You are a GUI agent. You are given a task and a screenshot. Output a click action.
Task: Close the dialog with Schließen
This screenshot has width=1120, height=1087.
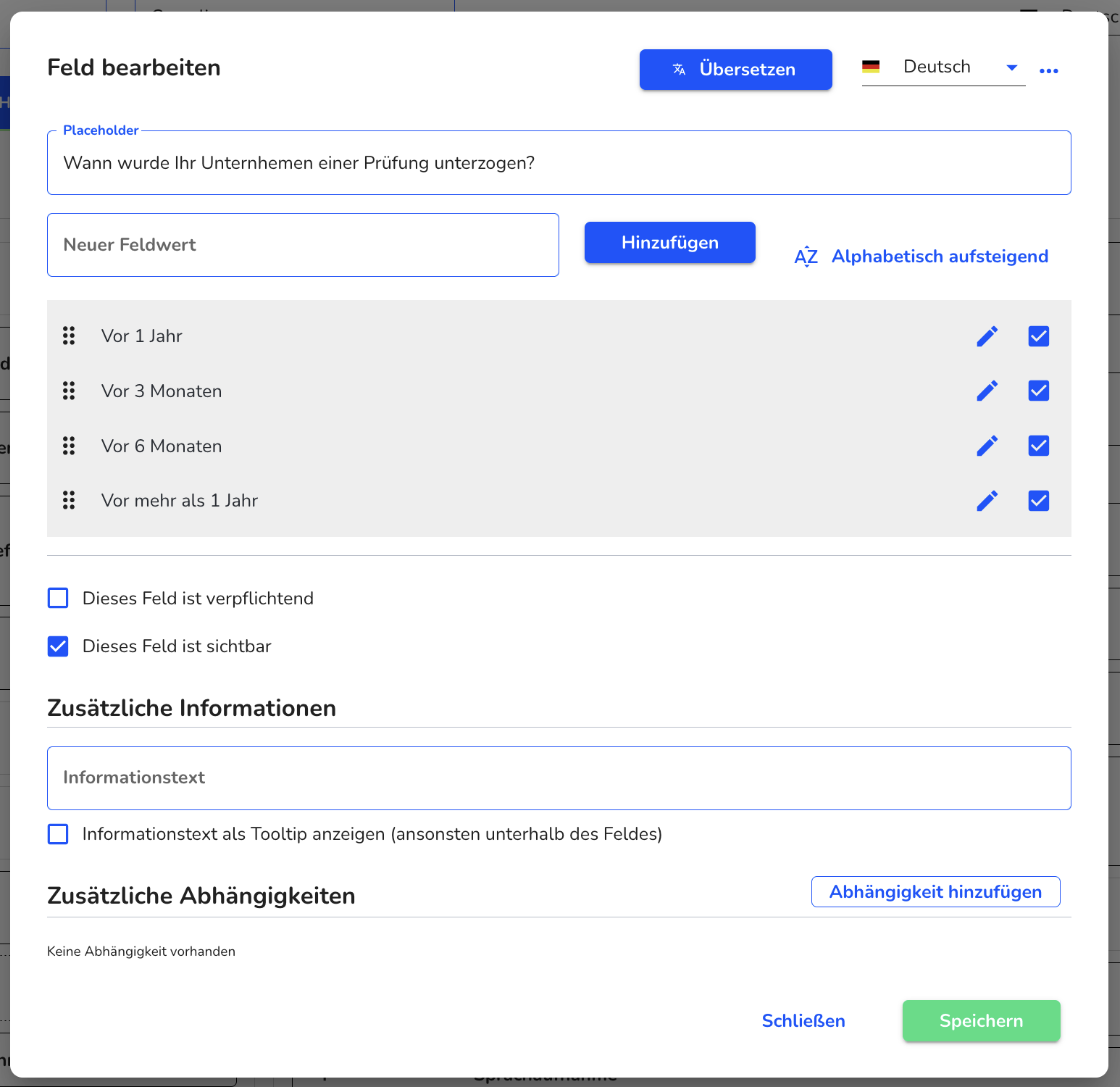pos(803,1021)
